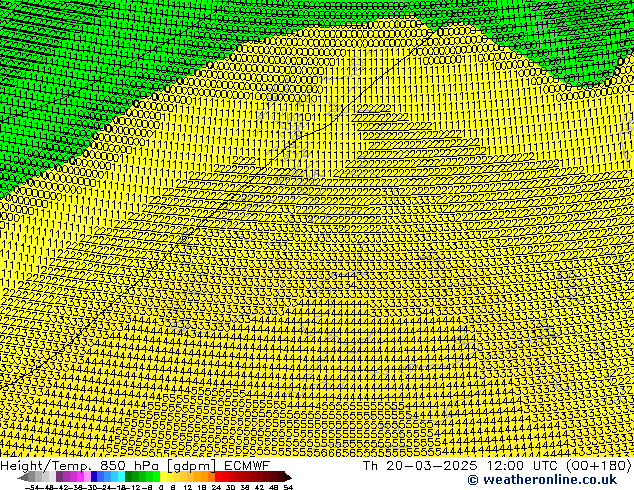
Task: Pick the blue swatch in the legend
Action: [x=100, y=477]
